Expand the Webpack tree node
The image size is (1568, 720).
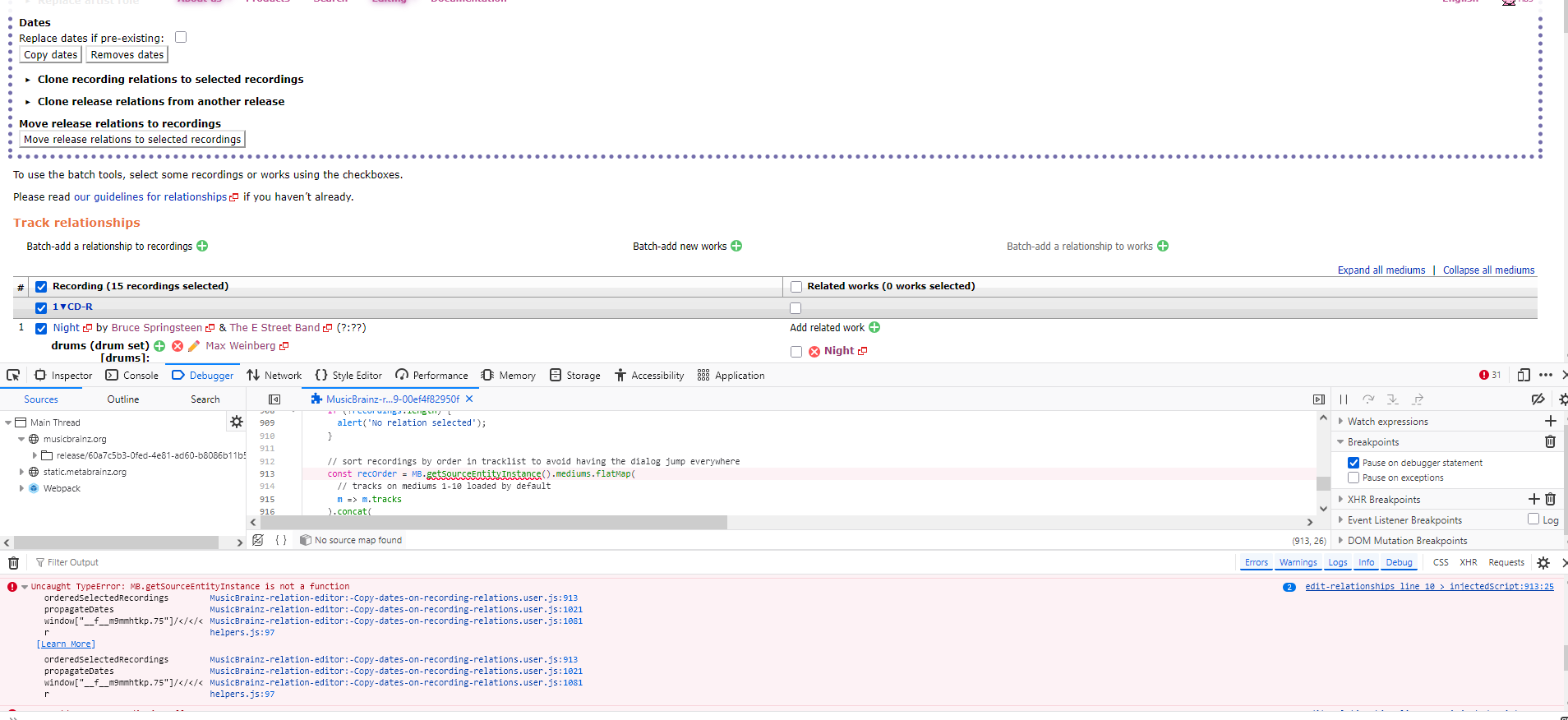[x=21, y=488]
